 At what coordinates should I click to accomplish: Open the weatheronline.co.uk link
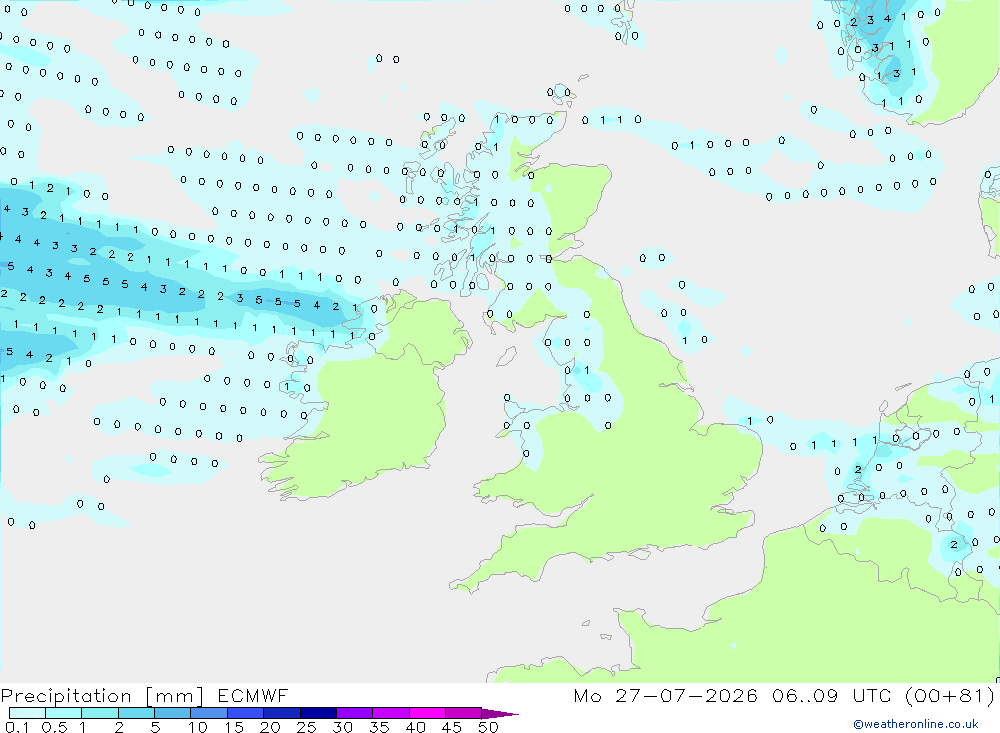pos(916,724)
